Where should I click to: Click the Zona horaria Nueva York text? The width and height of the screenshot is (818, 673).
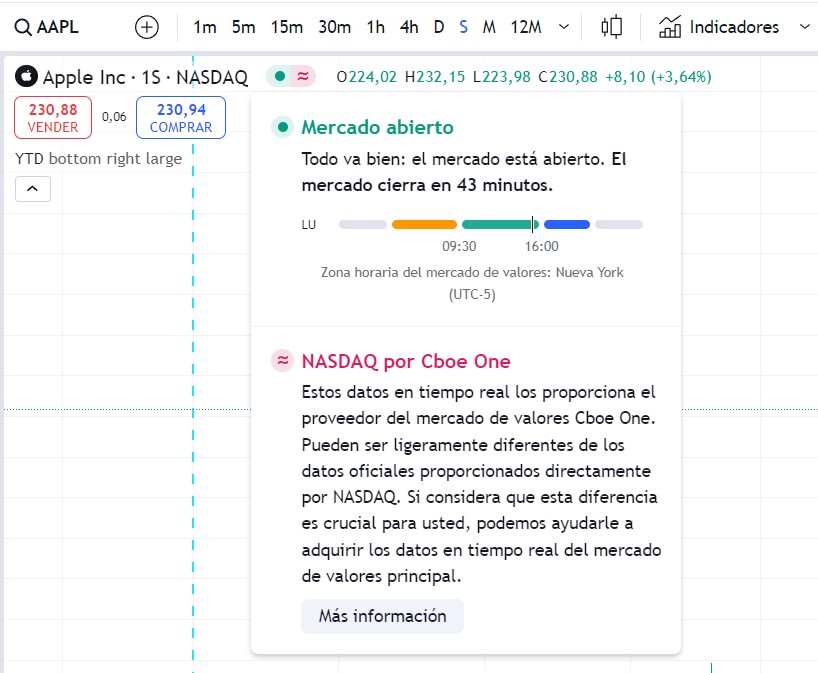coord(472,283)
